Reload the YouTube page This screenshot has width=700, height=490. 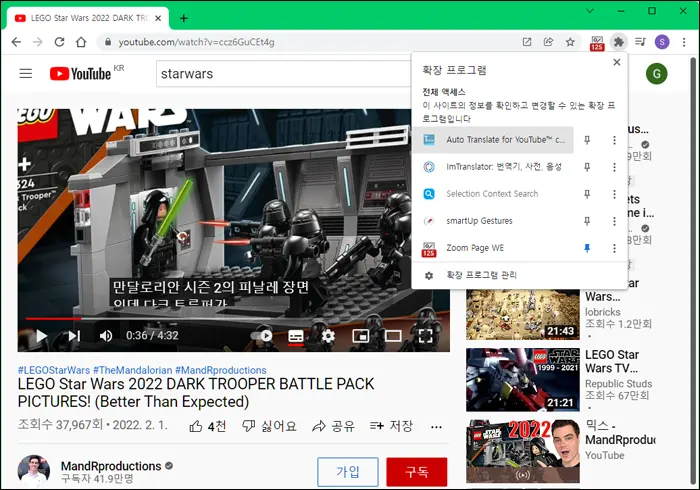(x=59, y=42)
